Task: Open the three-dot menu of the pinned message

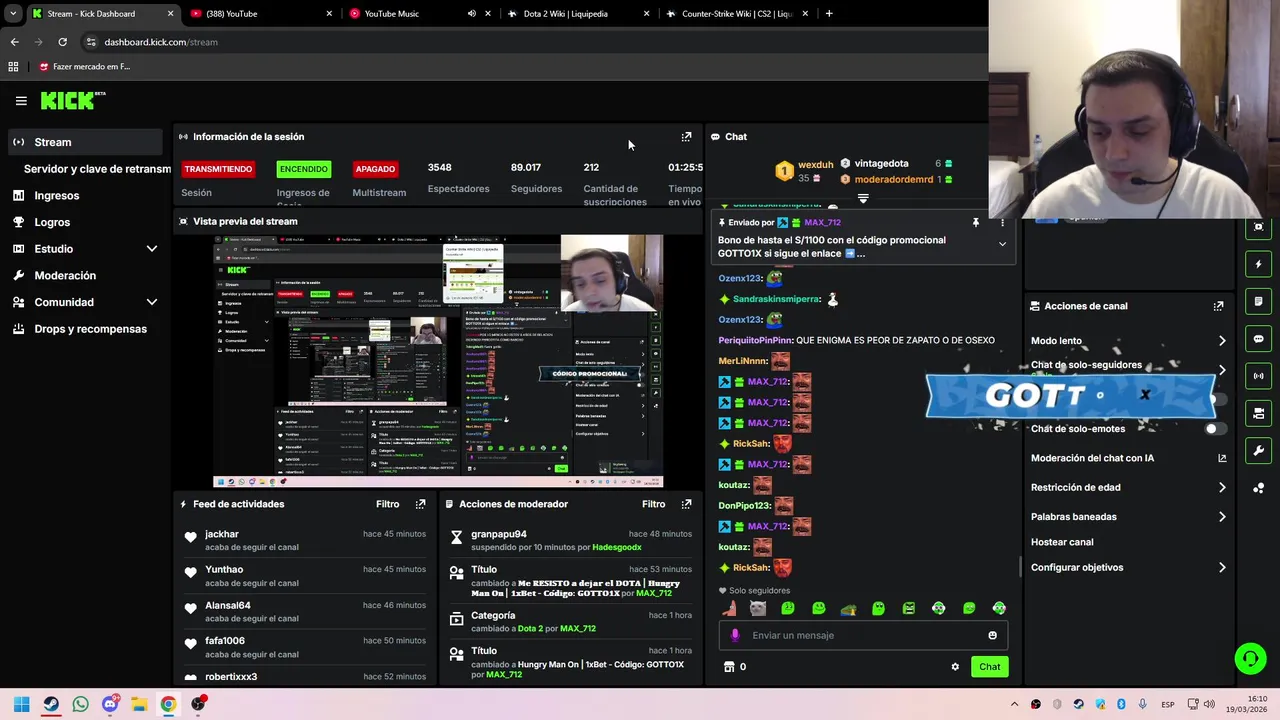Action: [1002, 223]
